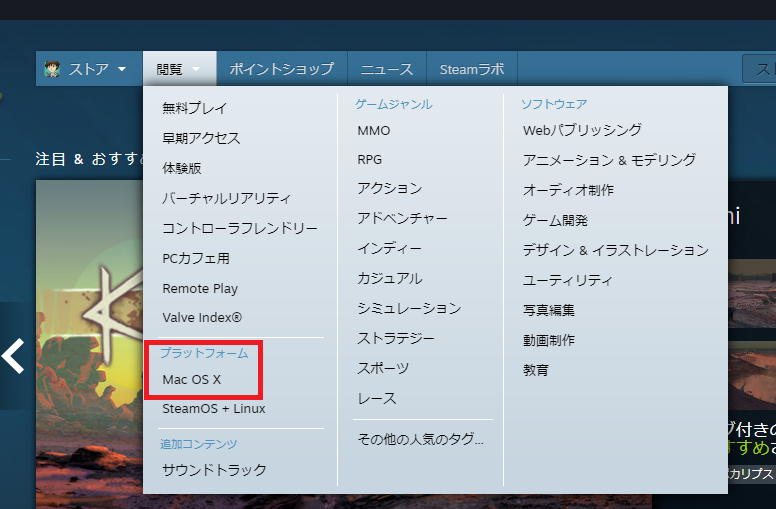
Task: Pick the アドベンチャー genre
Action: pos(402,218)
